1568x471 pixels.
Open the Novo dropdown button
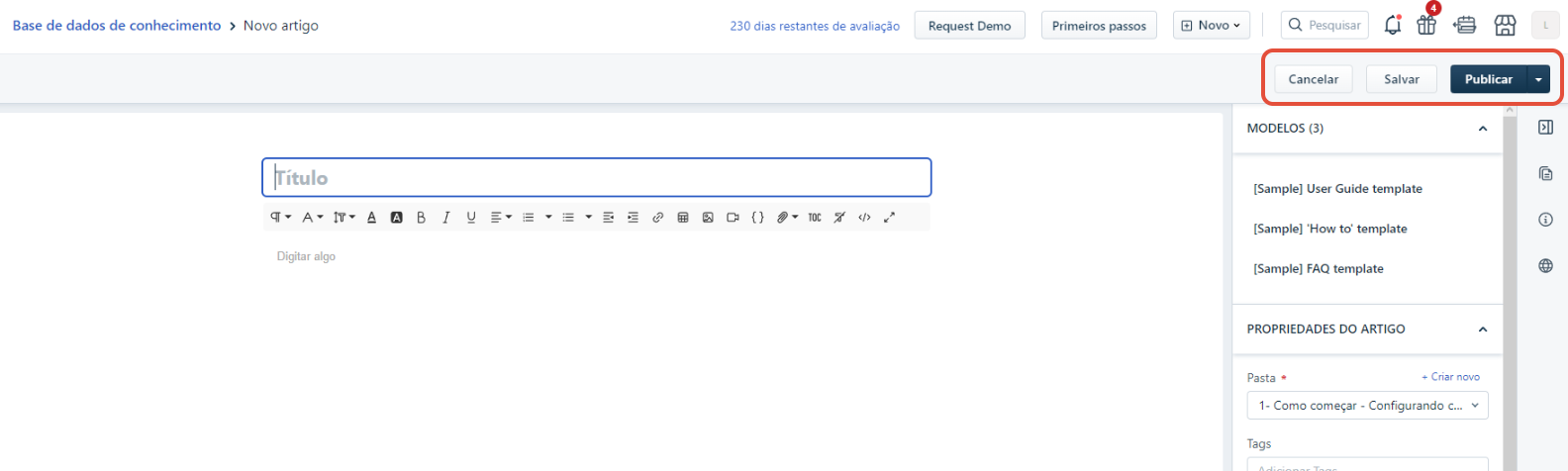1211,26
